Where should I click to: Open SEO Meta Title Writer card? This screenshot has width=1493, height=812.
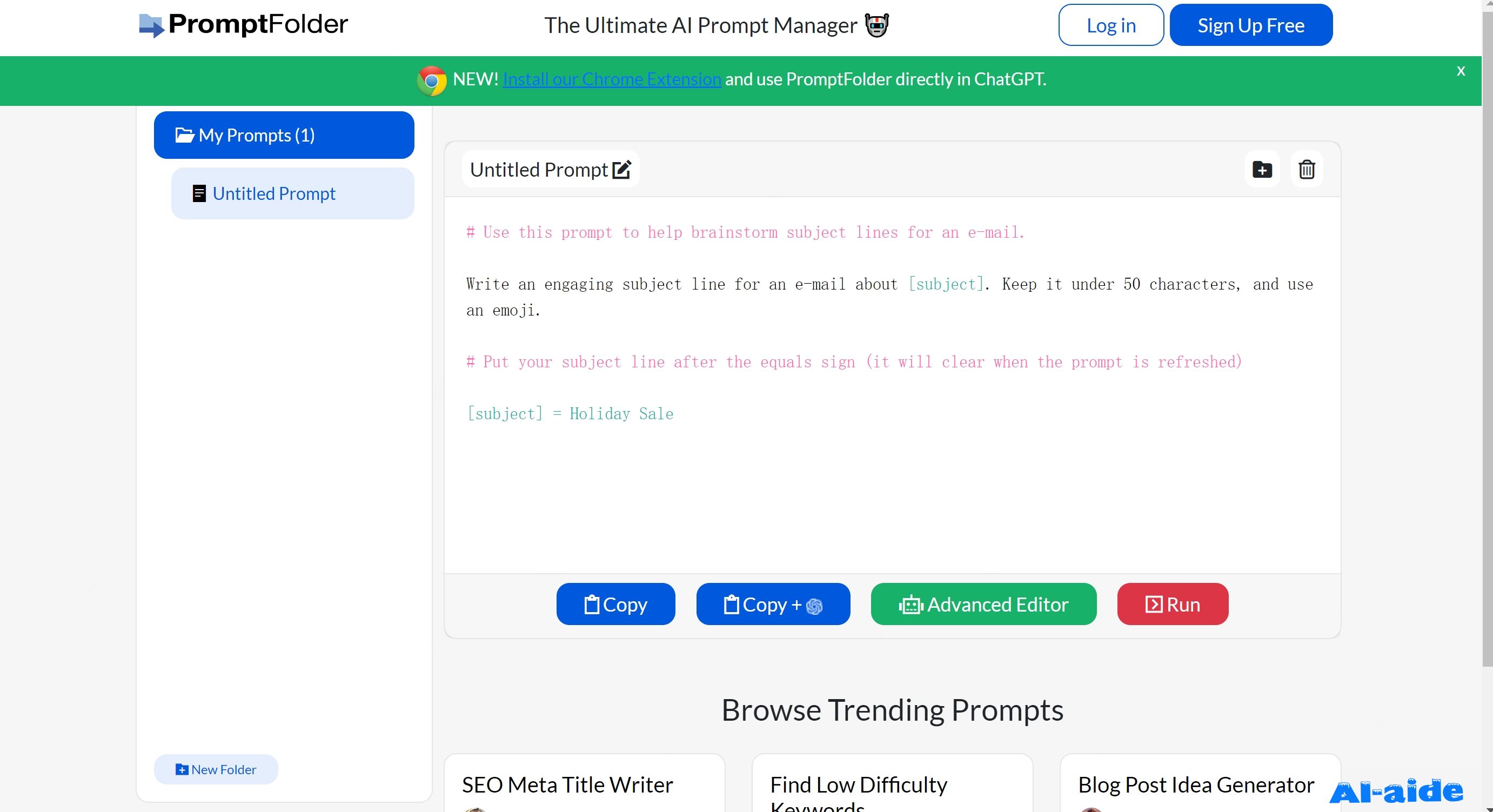click(x=584, y=783)
